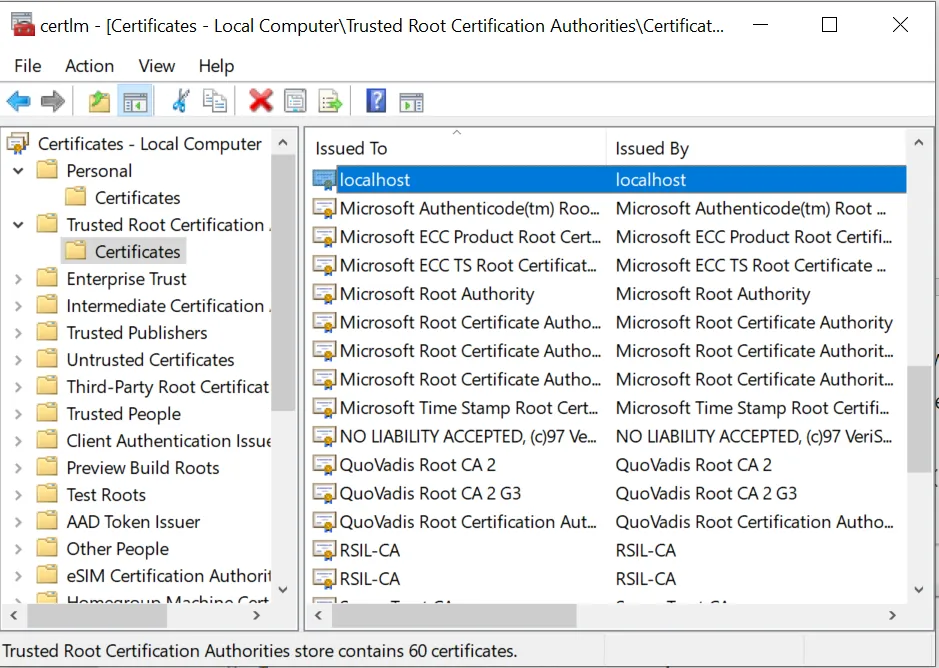This screenshot has width=939, height=668.
Task: Collapse the Personal tree node
Action: pos(18,171)
